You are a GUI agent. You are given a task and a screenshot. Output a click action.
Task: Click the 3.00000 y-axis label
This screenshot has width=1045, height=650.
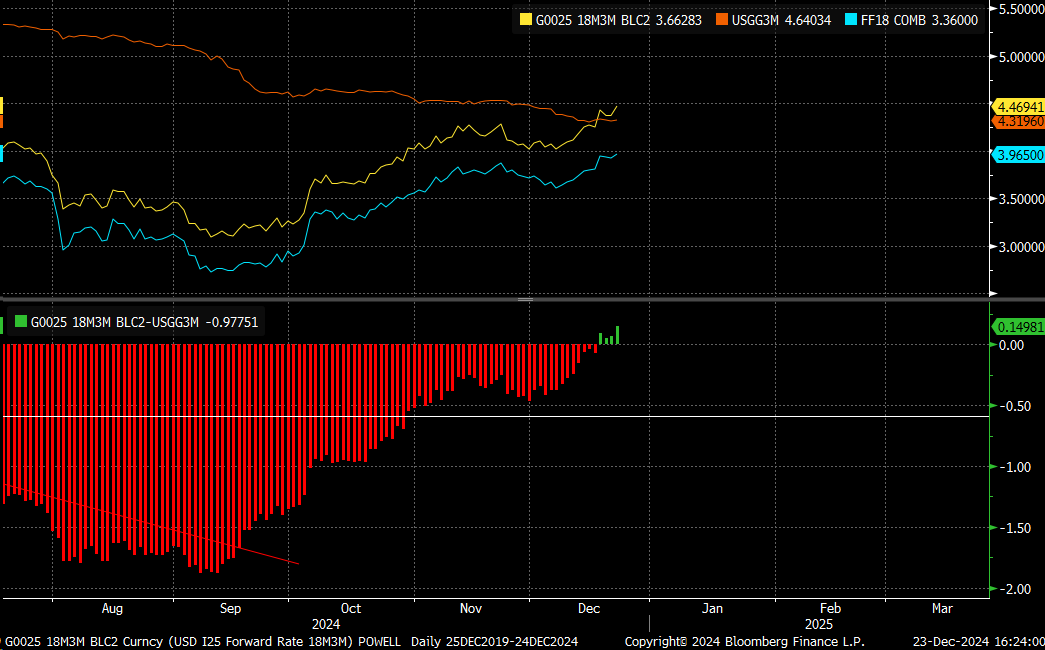click(1020, 247)
